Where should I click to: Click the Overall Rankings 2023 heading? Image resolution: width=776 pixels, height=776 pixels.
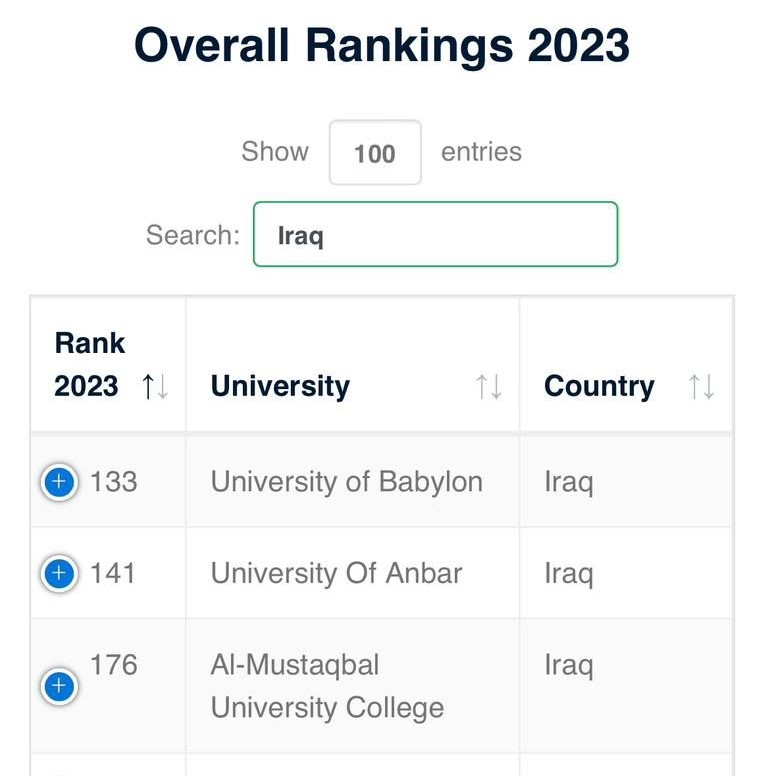(382, 46)
